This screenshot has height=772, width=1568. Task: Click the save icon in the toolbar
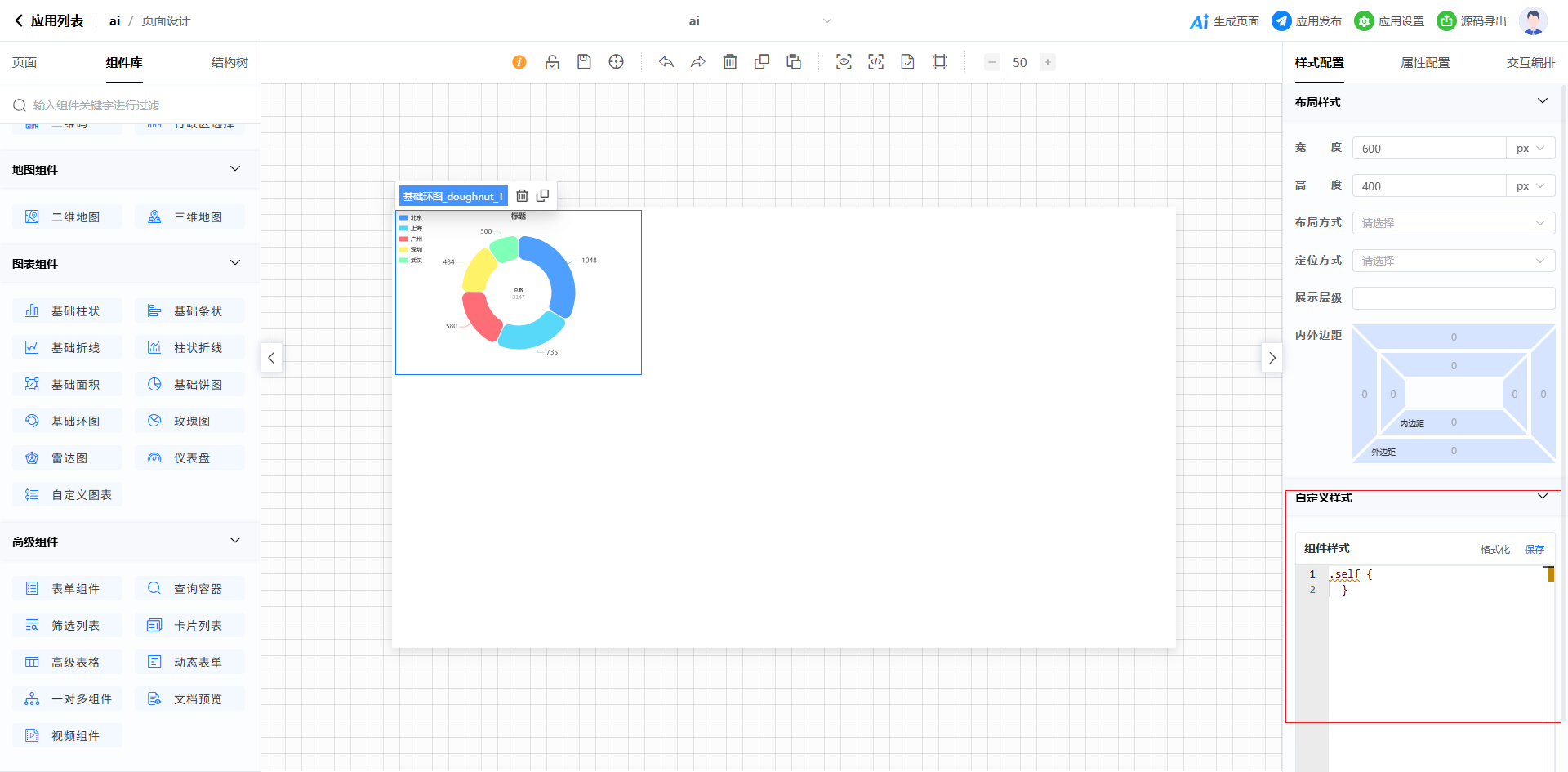pyautogui.click(x=584, y=62)
